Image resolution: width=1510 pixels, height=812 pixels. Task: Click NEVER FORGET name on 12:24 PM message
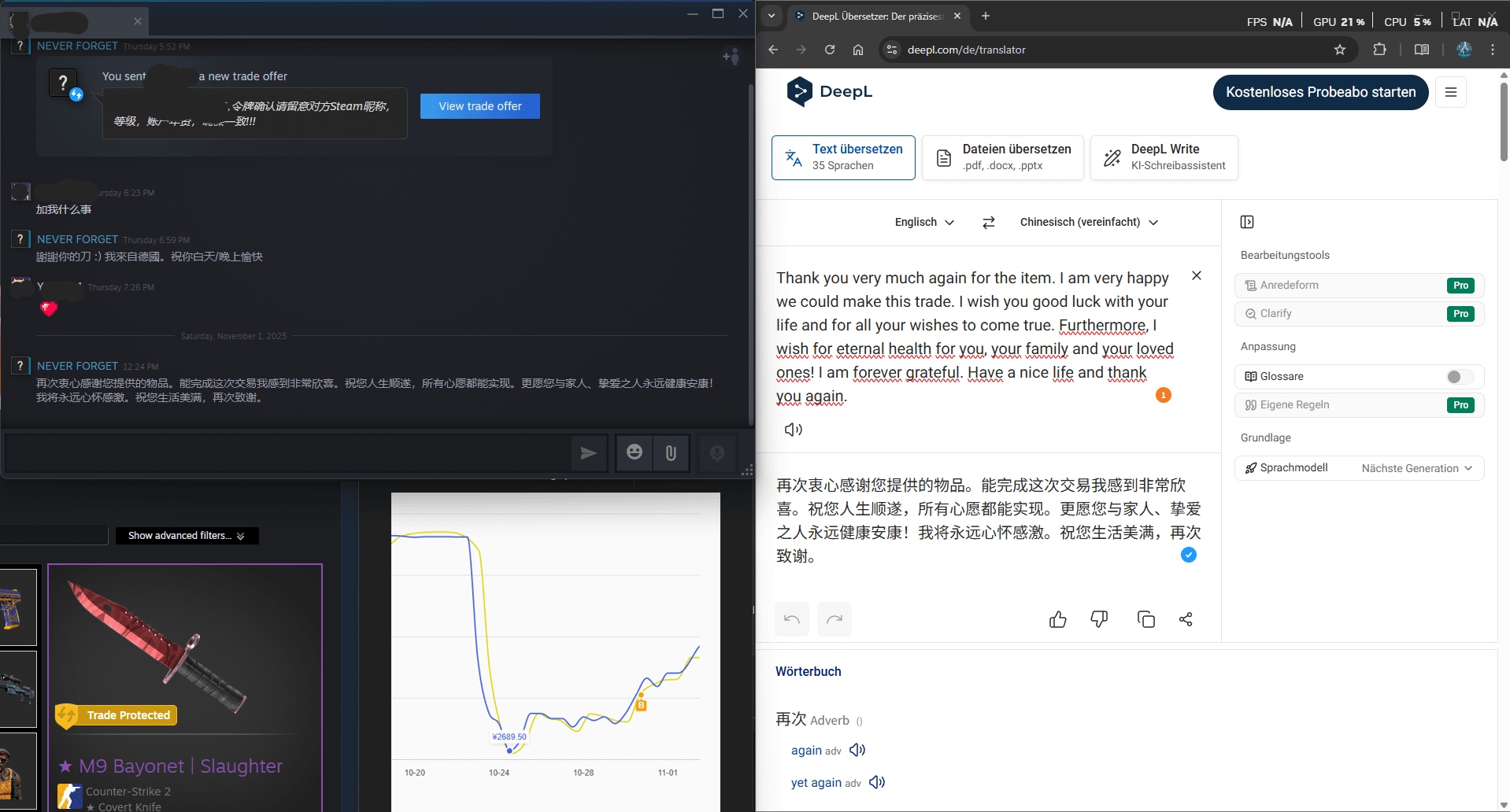point(77,366)
